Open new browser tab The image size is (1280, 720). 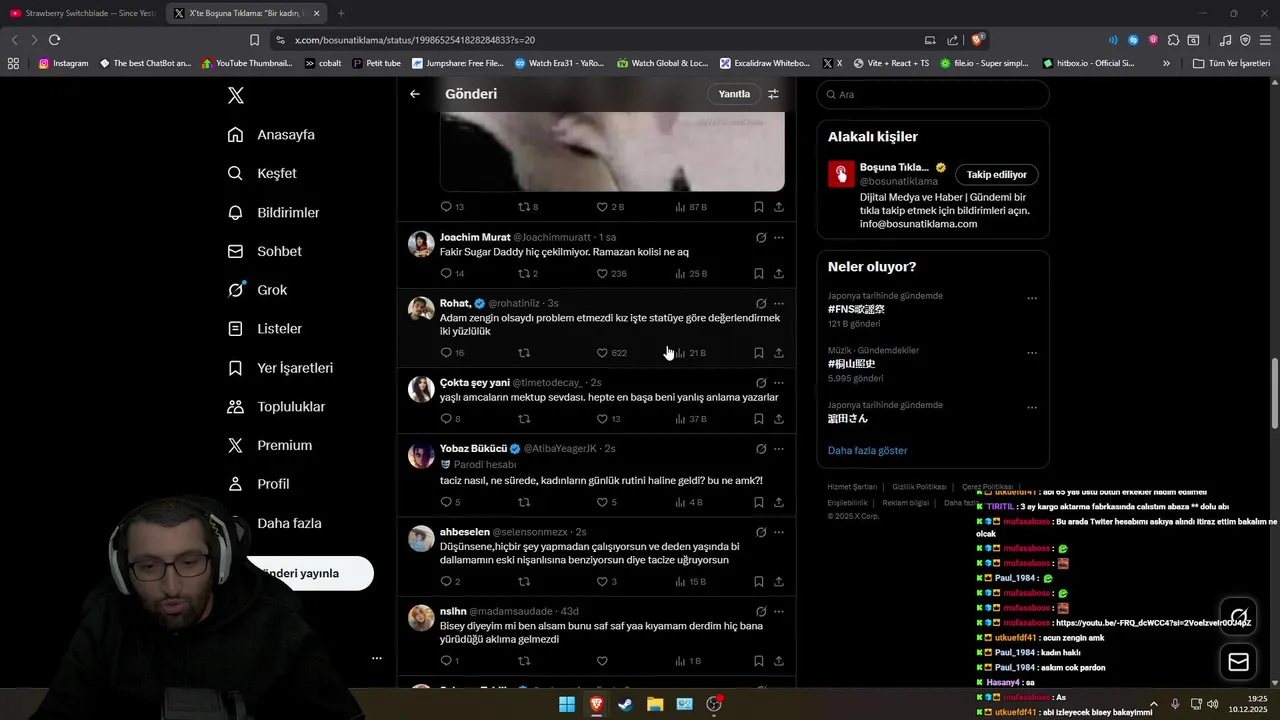pyautogui.click(x=341, y=13)
